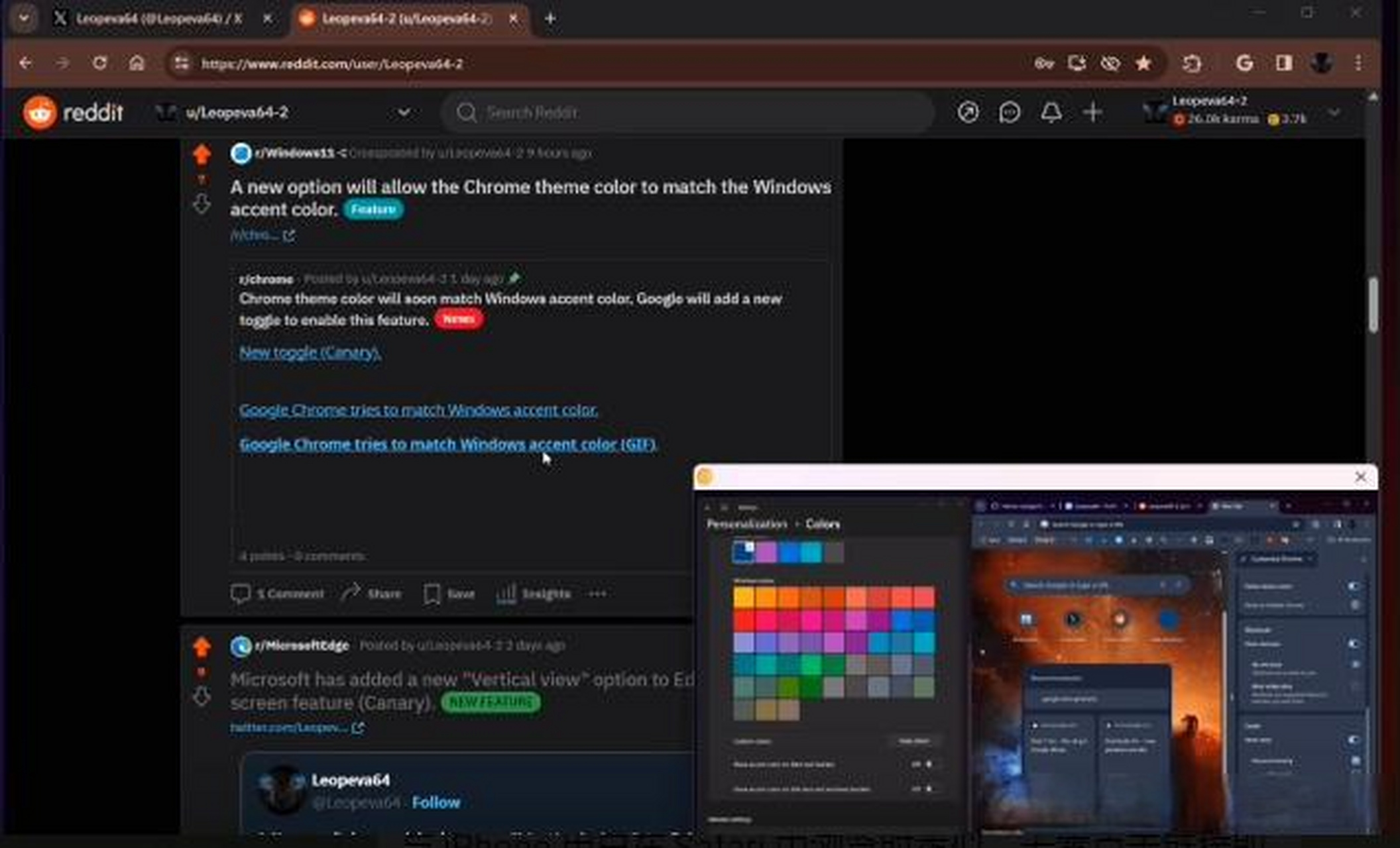Viewport: 1400px width, 848px height.
Task: Click the red News flair
Action: tap(458, 319)
